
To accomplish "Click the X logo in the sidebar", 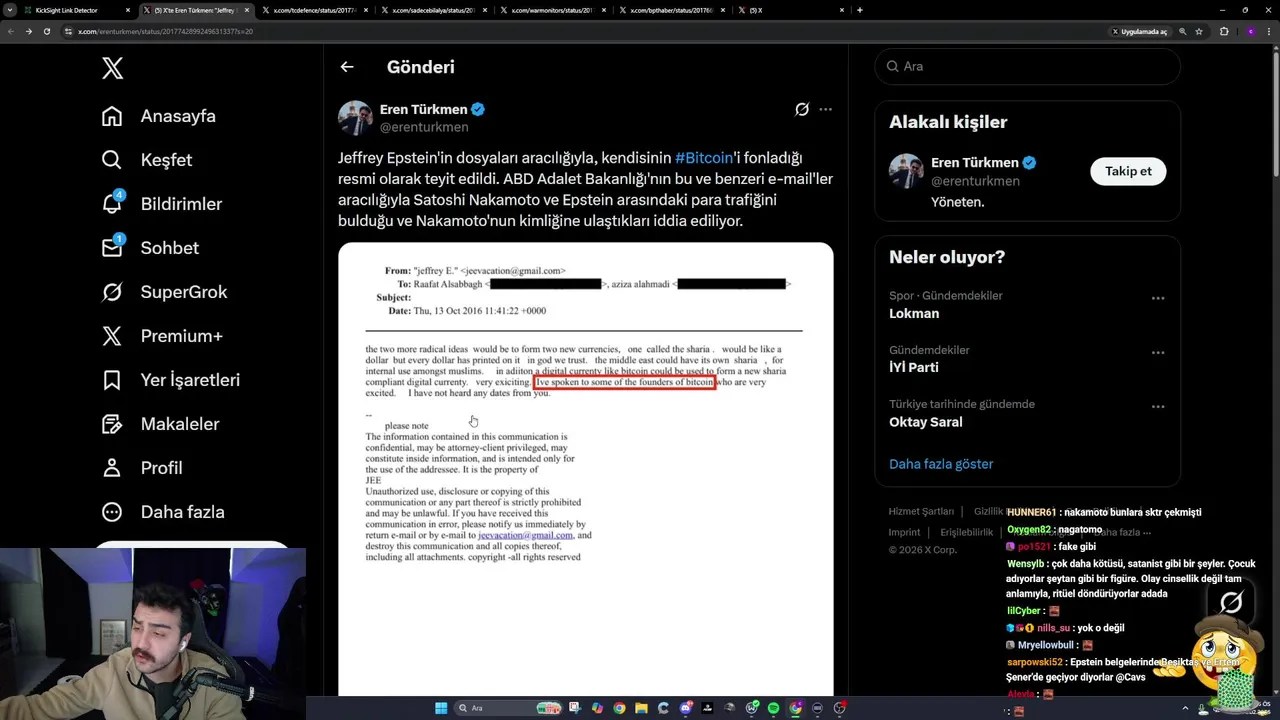I will (113, 68).
